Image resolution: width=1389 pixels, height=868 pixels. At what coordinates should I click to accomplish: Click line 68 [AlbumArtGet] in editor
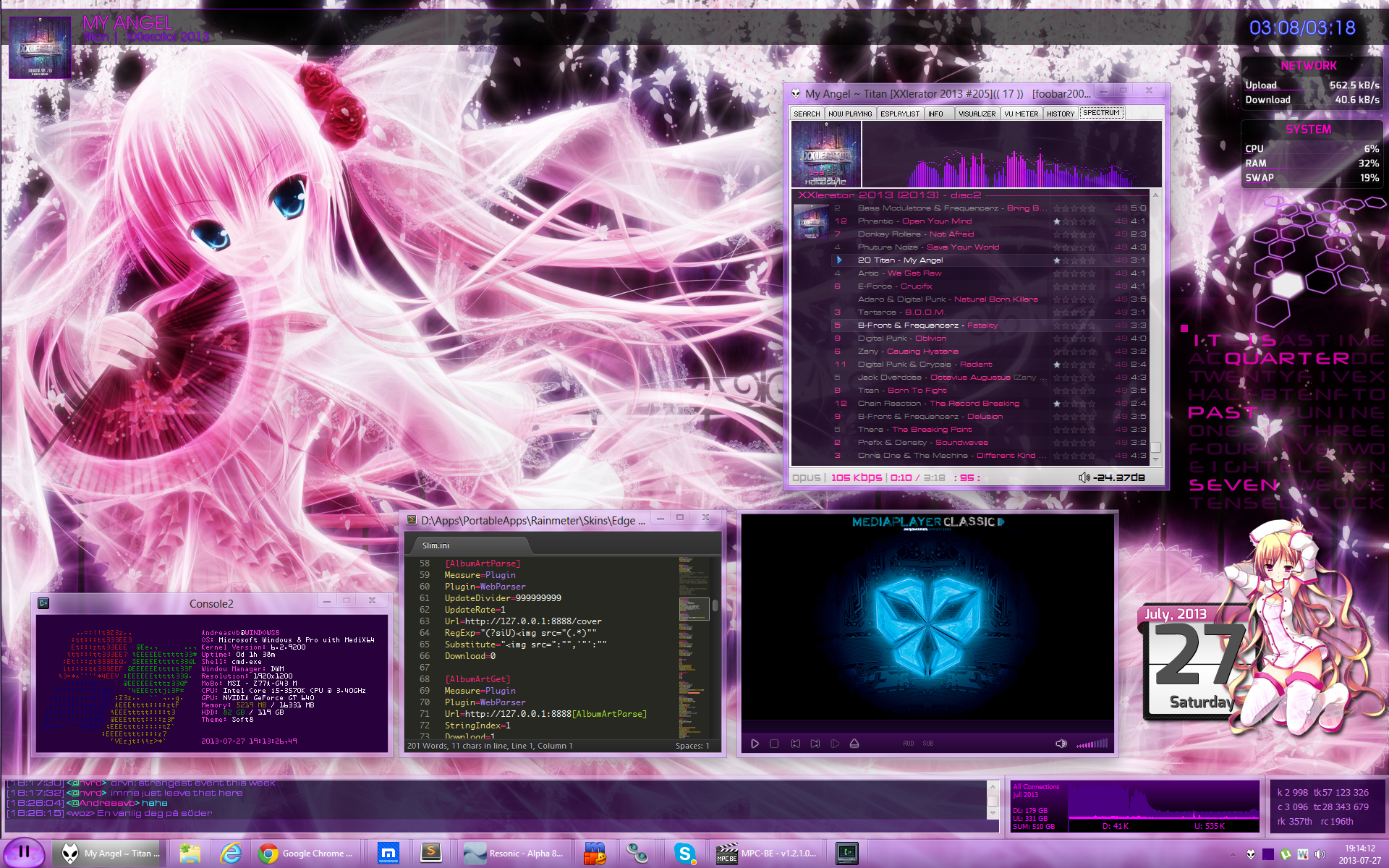(477, 679)
